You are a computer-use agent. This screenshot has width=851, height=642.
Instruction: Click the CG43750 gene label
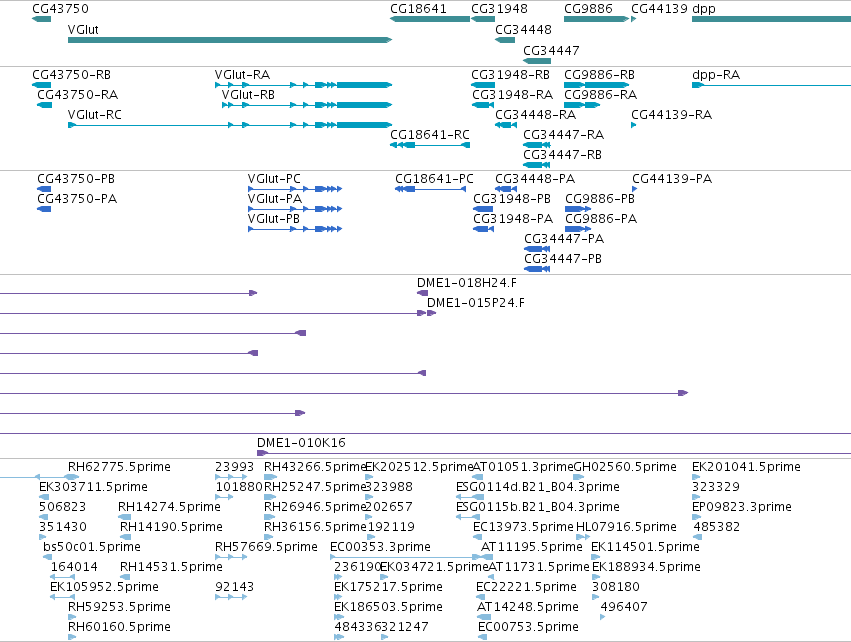[60, 9]
